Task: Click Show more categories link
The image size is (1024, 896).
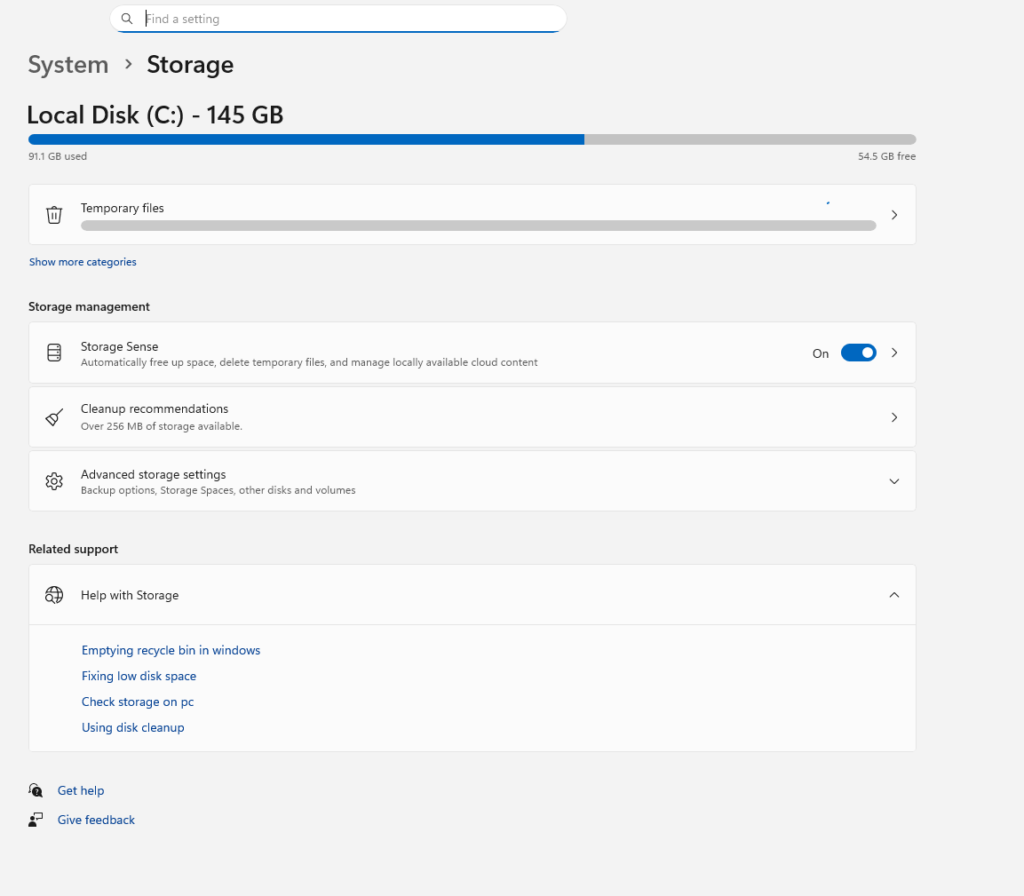Action: [x=83, y=262]
